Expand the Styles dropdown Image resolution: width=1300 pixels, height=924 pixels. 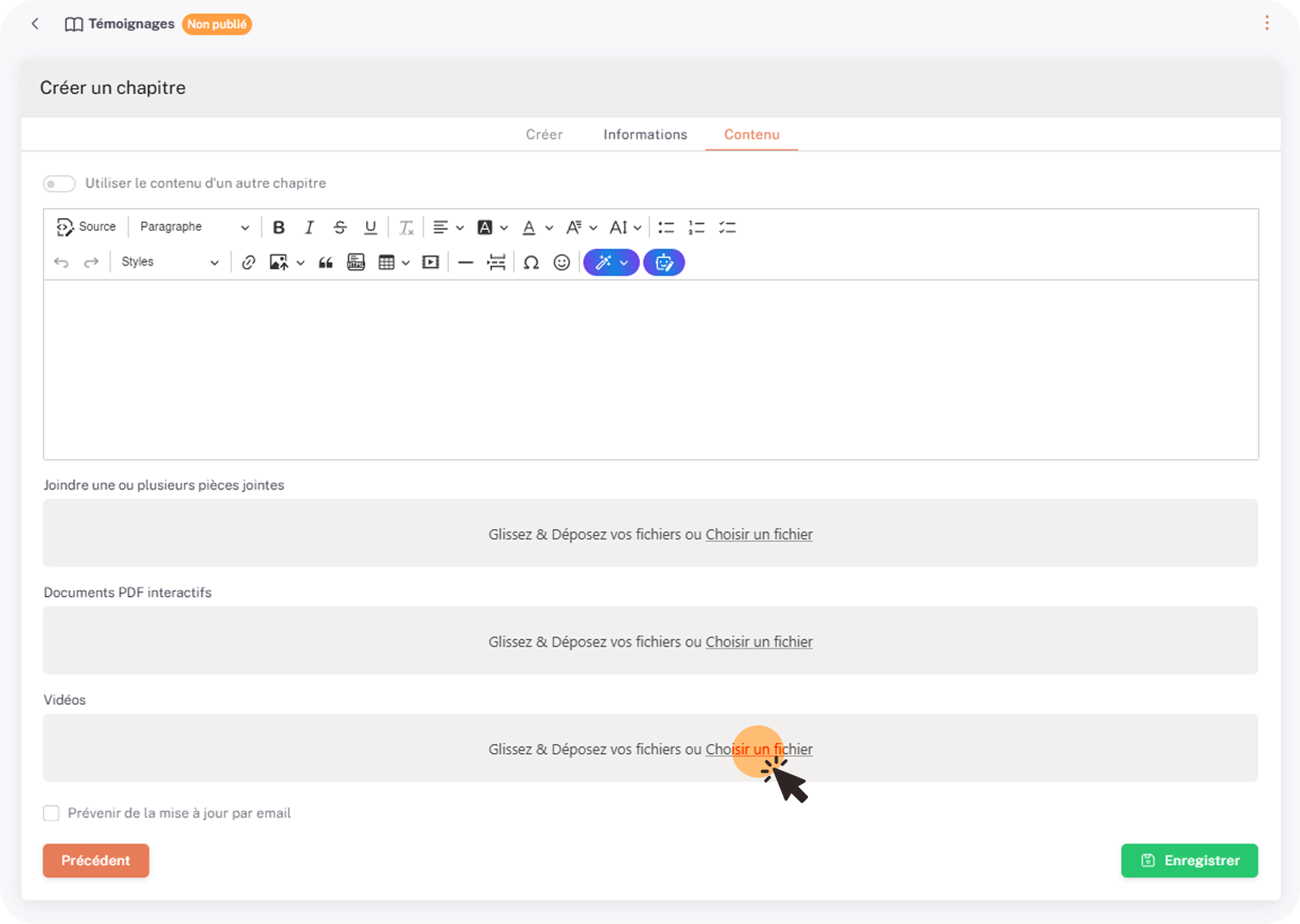pos(169,263)
